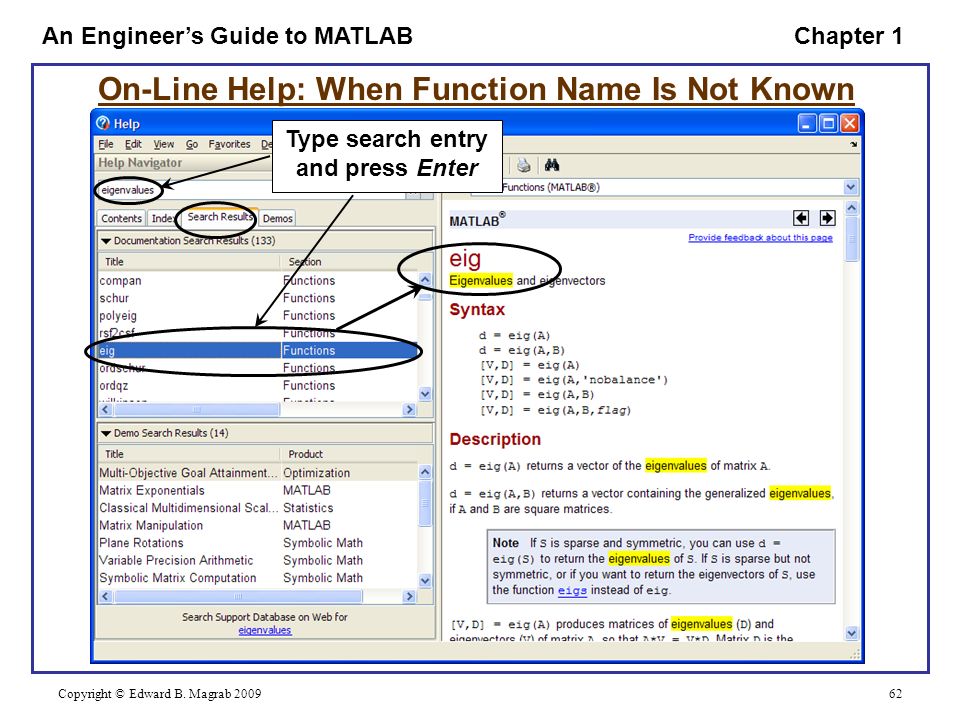Select the ordqz result row
Image resolution: width=960 pixels, height=720 pixels.
click(x=257, y=386)
